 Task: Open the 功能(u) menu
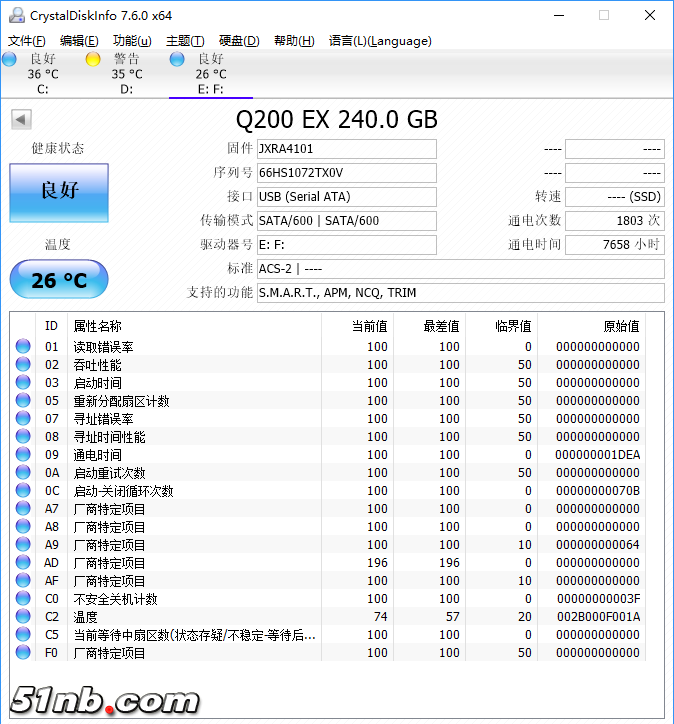pyautogui.click(x=132, y=41)
